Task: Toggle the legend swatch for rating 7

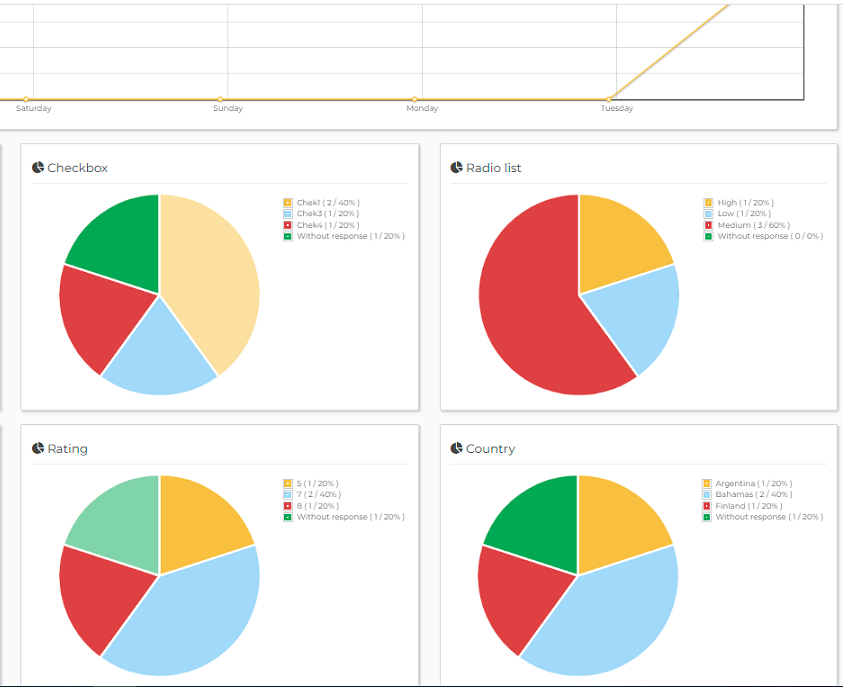Action: (x=288, y=494)
